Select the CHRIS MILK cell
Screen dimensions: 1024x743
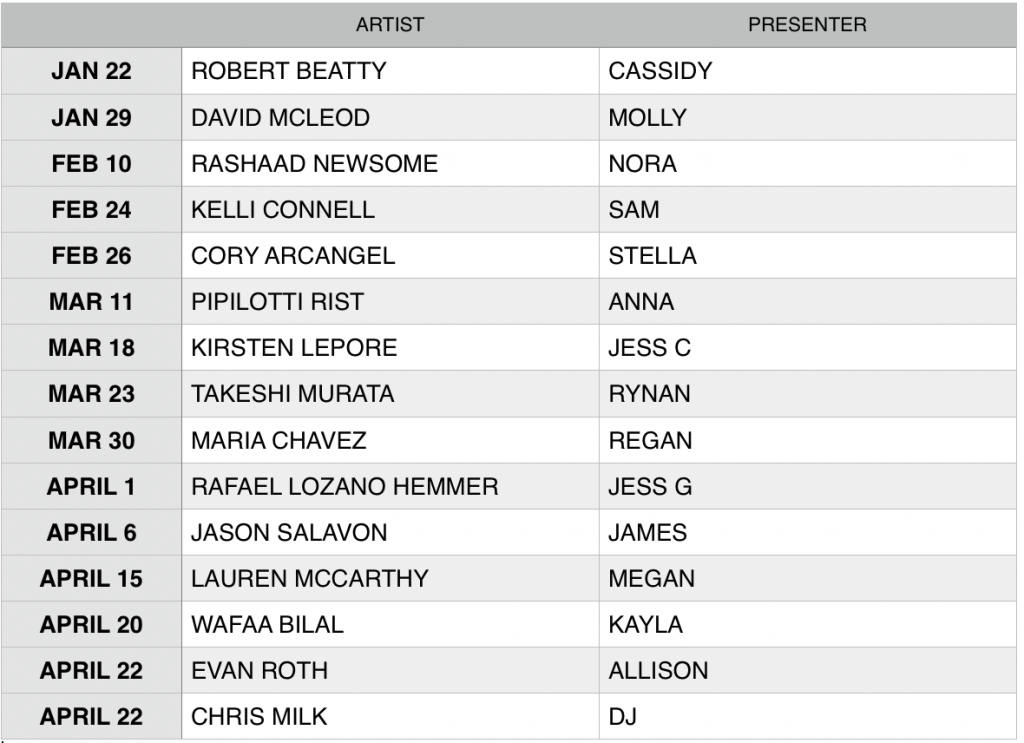(390, 717)
